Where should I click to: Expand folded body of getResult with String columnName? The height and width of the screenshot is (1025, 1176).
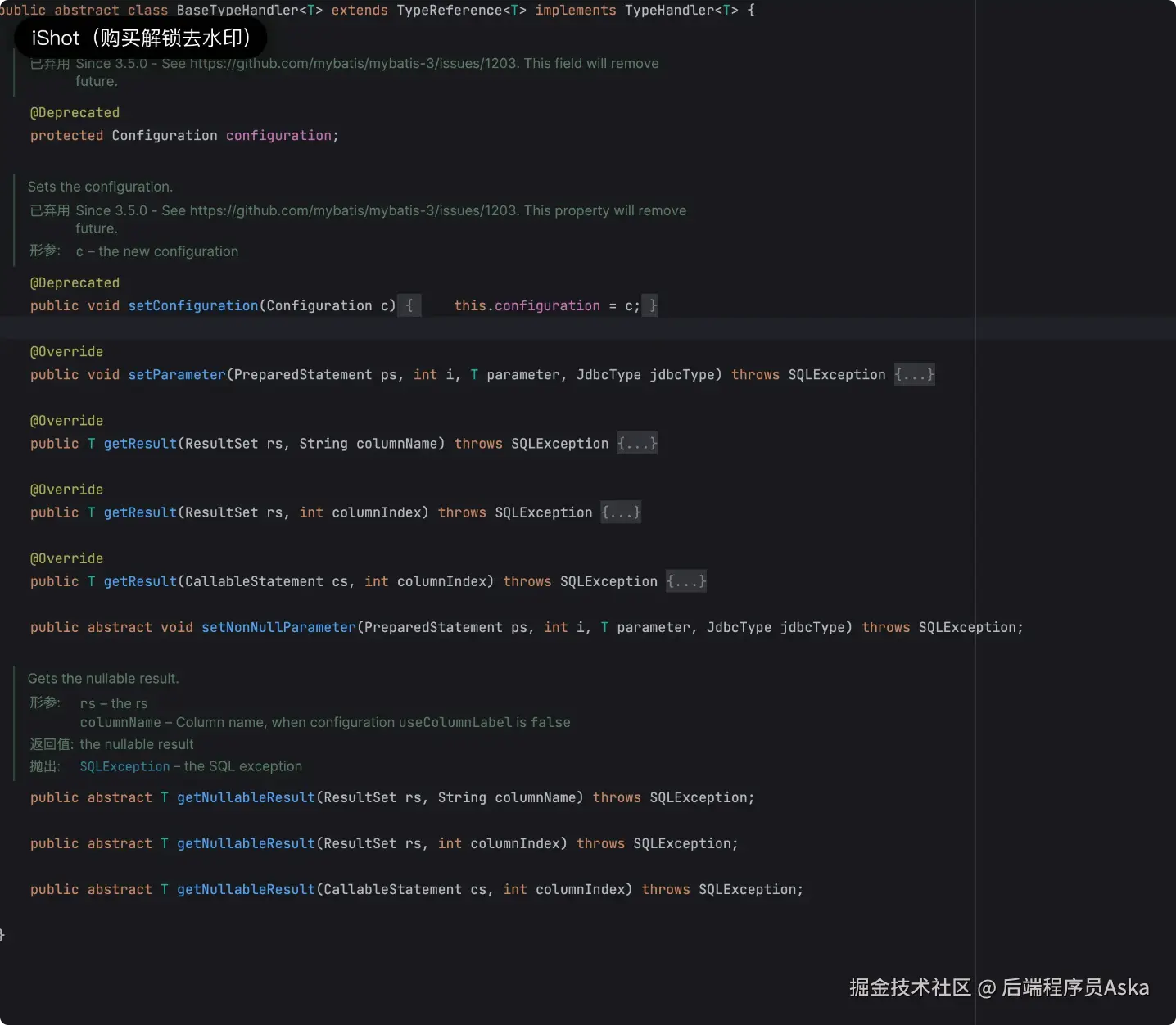tap(637, 444)
